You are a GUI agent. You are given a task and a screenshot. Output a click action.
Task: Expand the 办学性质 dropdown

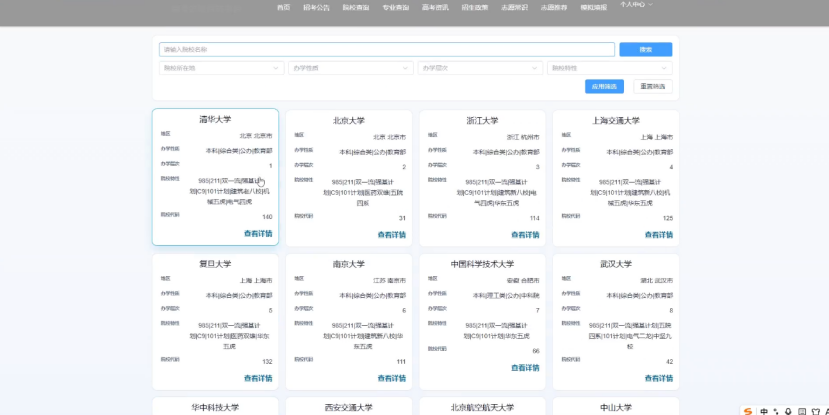pos(351,68)
